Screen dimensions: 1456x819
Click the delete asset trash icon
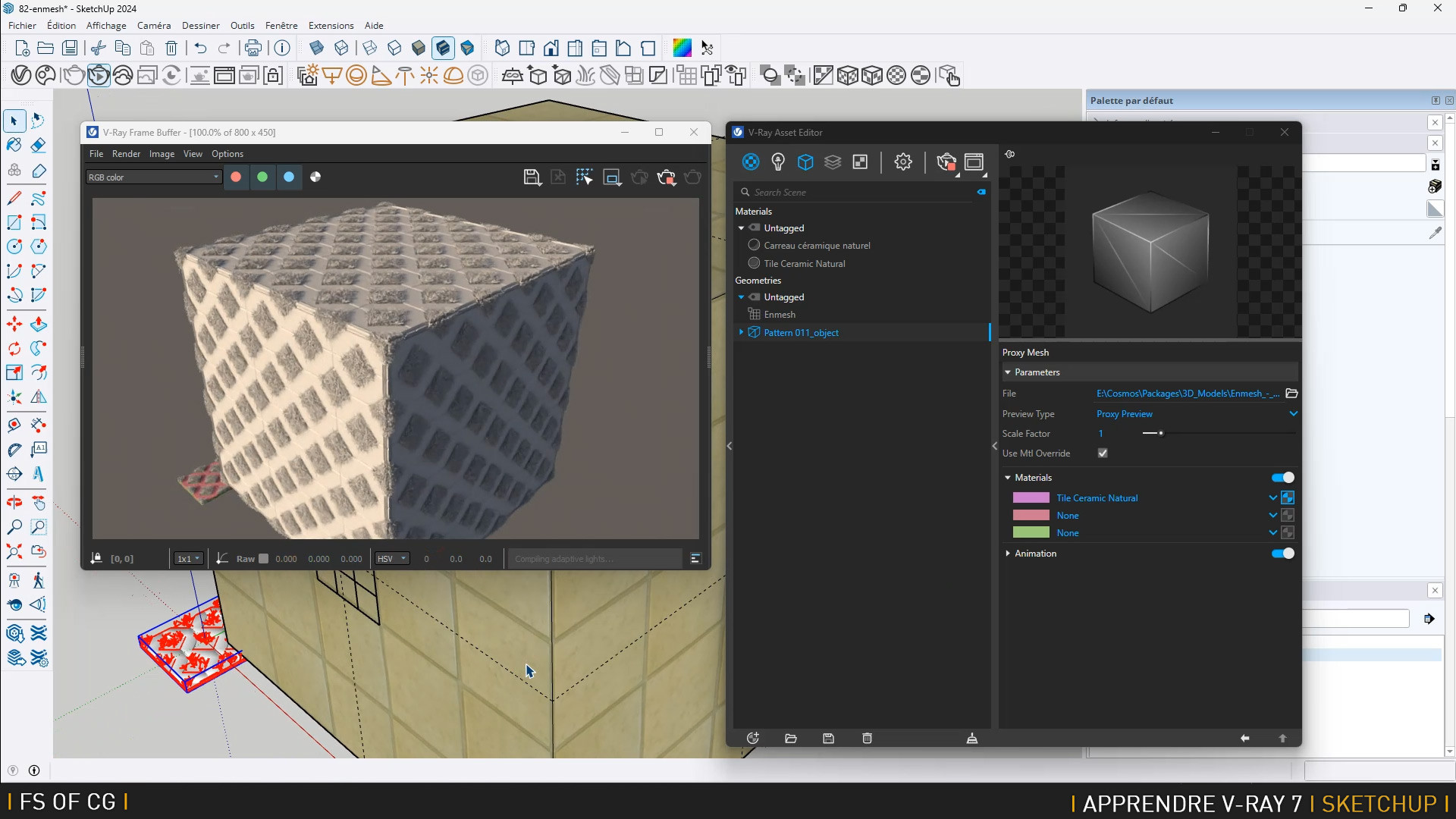(x=868, y=738)
